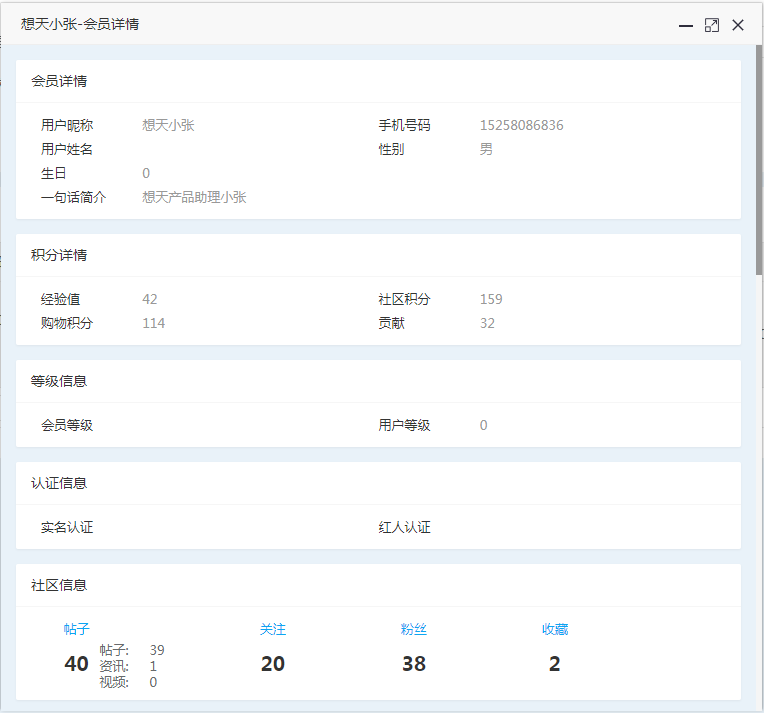The height and width of the screenshot is (713, 764).
Task: Click the 粉丝 count 38
Action: (414, 664)
